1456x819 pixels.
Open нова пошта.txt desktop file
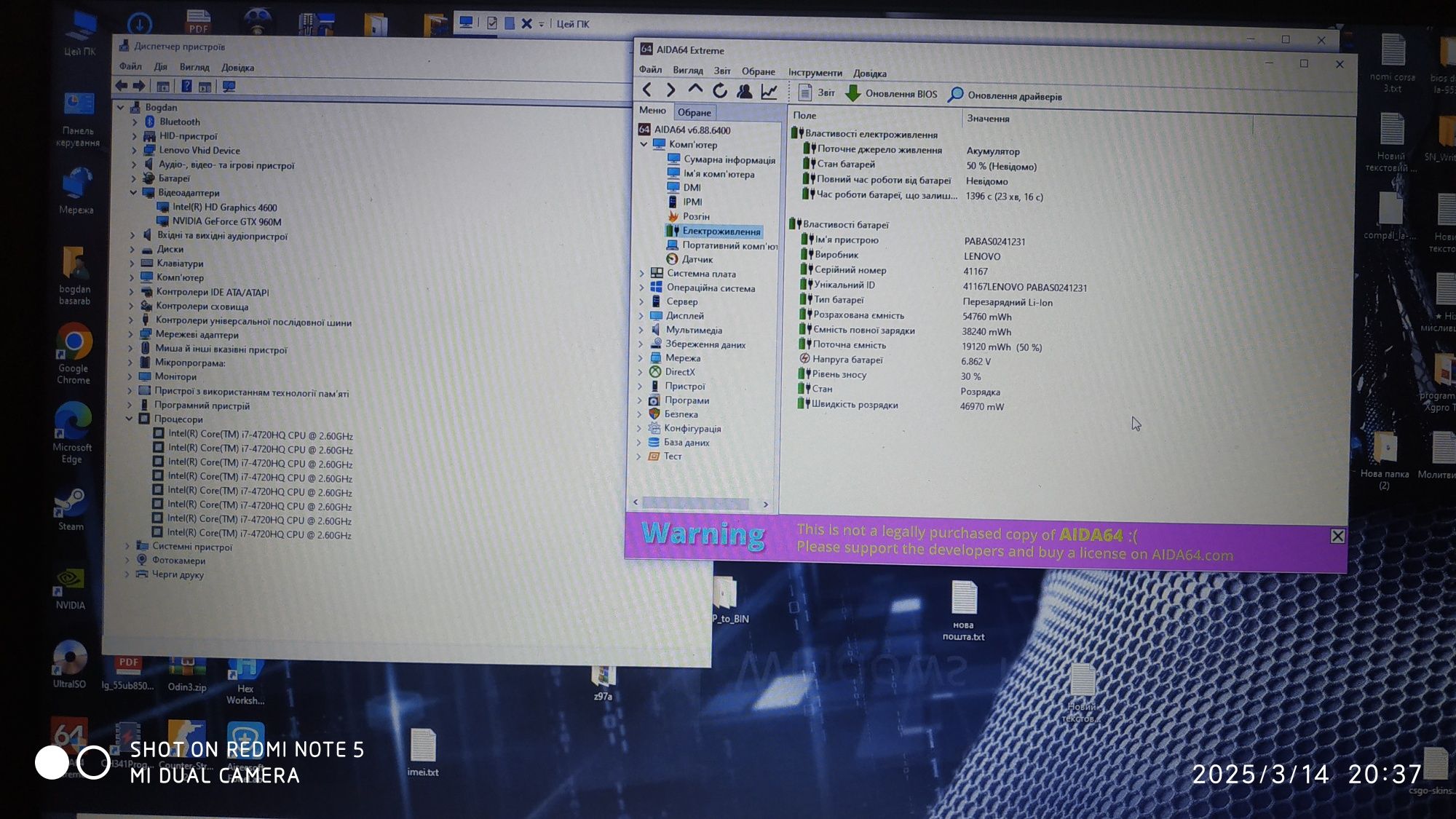tap(963, 610)
